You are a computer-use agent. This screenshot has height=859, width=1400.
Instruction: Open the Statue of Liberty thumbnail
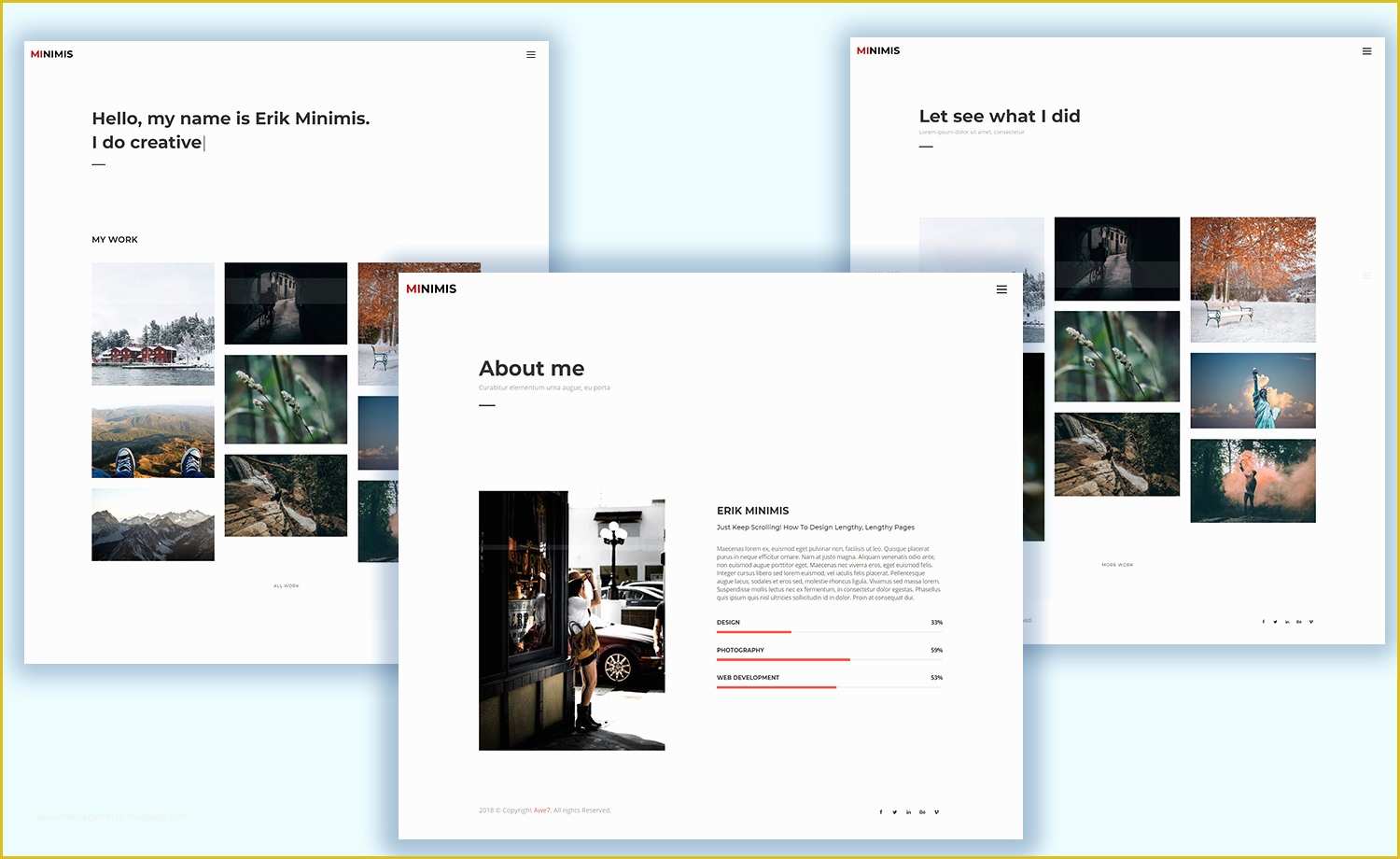(1252, 389)
